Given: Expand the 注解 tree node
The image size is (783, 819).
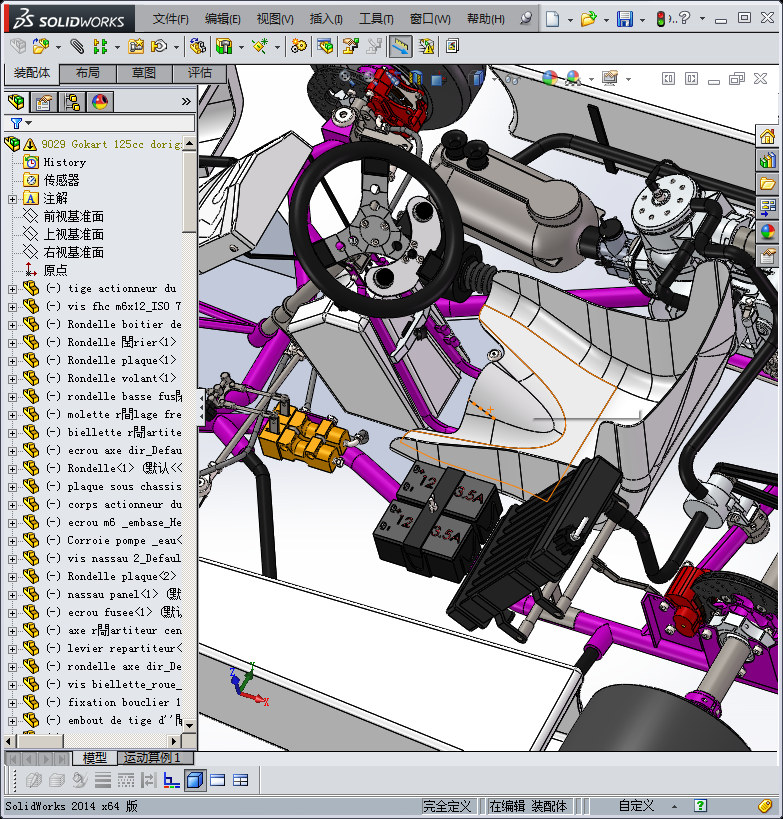Looking at the screenshot, I should (13, 199).
